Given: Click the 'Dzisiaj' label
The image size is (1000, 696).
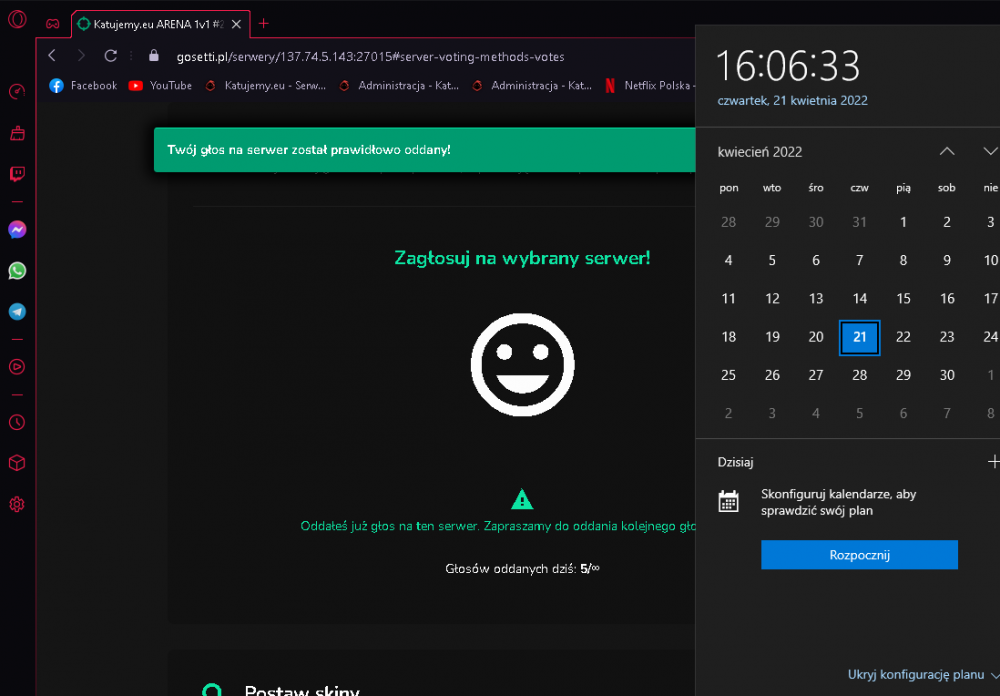Looking at the screenshot, I should 735,462.
